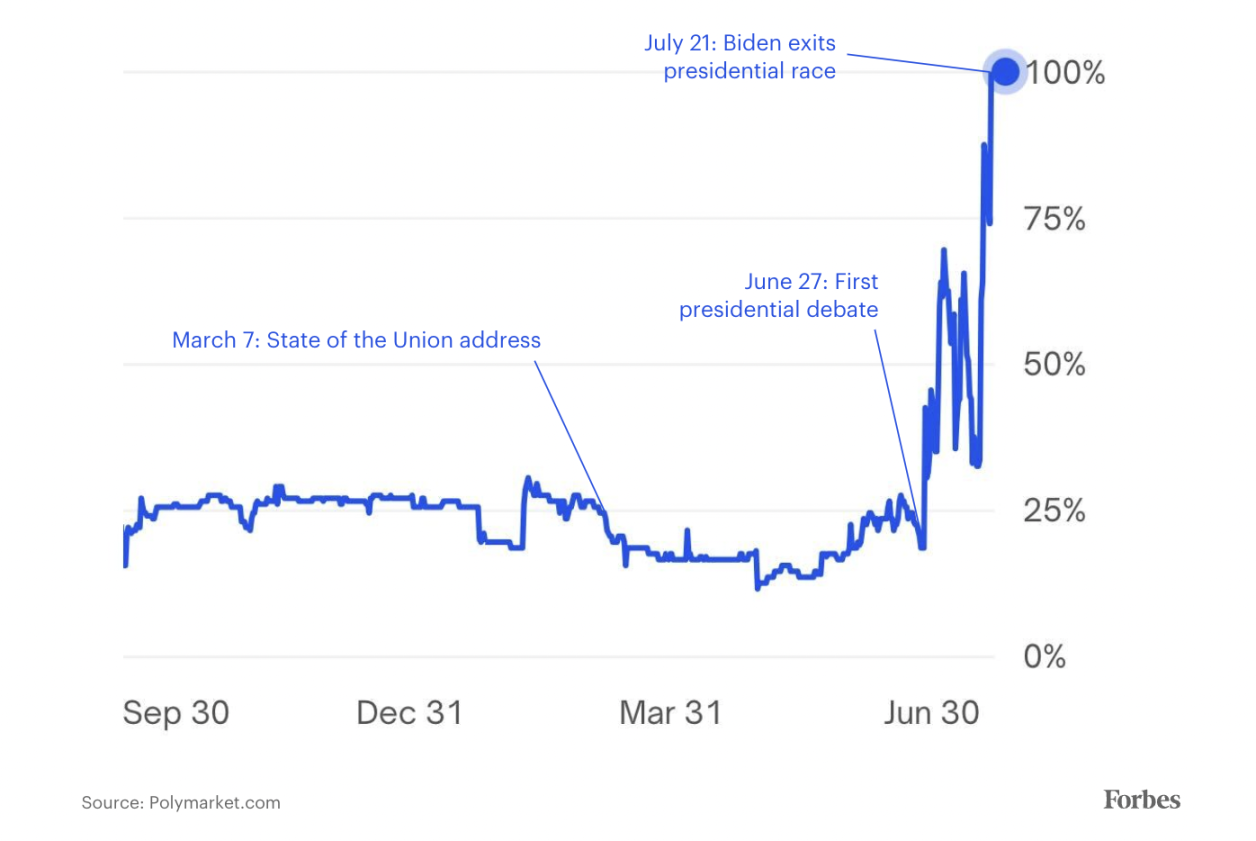Click the 75% y-axis label

coord(1055,219)
